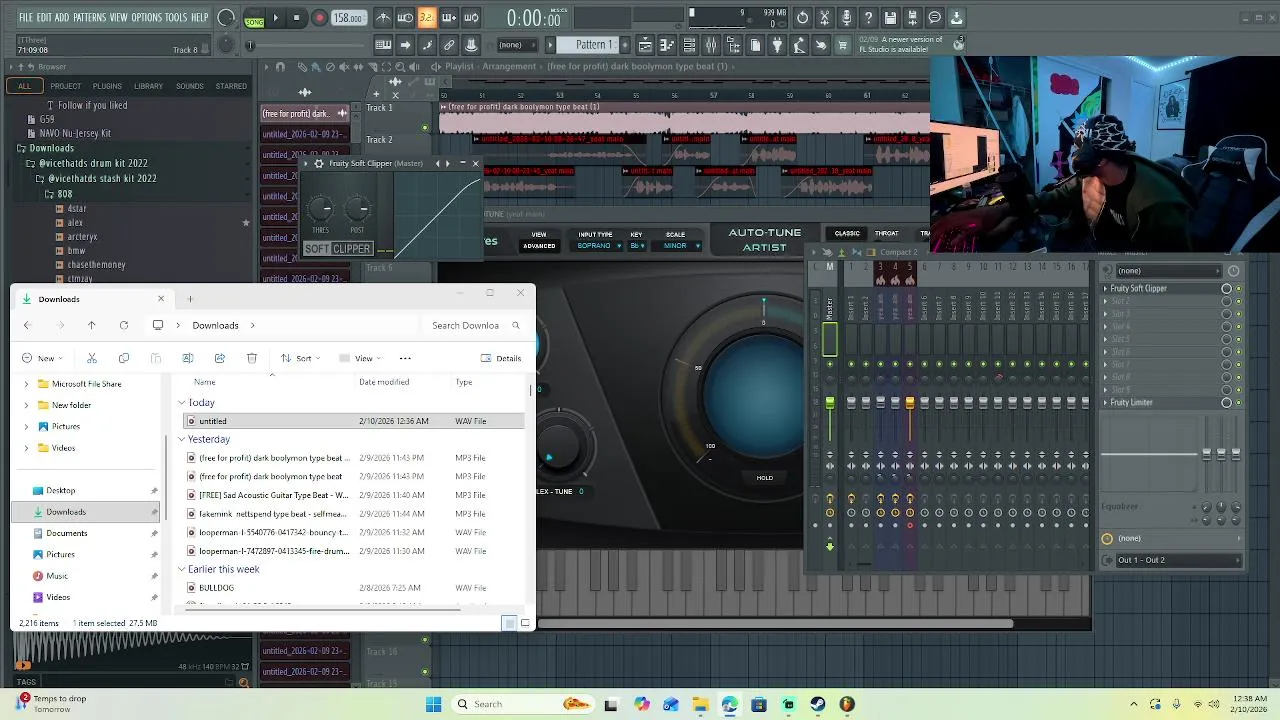
Task: Click the link icon in FL toolbar
Action: coord(449,45)
